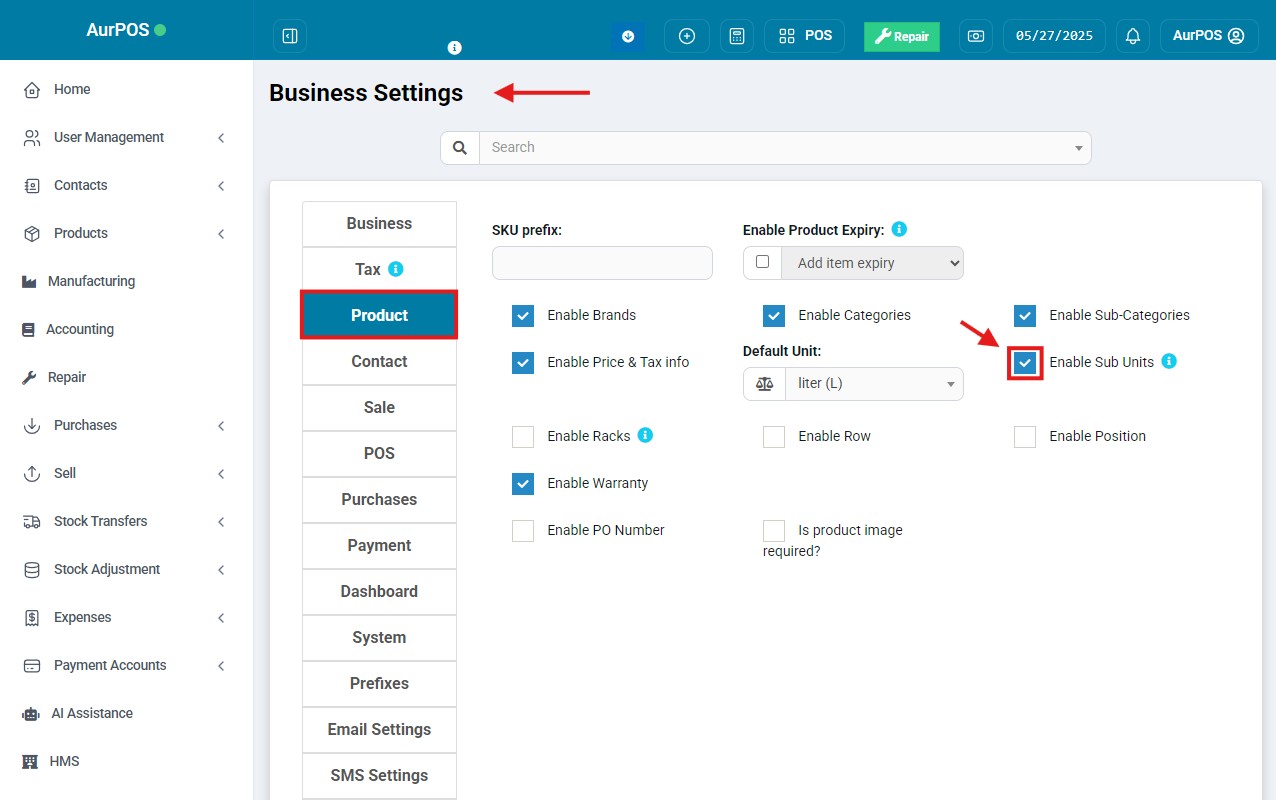This screenshot has width=1276, height=800.
Task: Collapse the sidebar with the panel toggle icon
Action: pos(290,36)
